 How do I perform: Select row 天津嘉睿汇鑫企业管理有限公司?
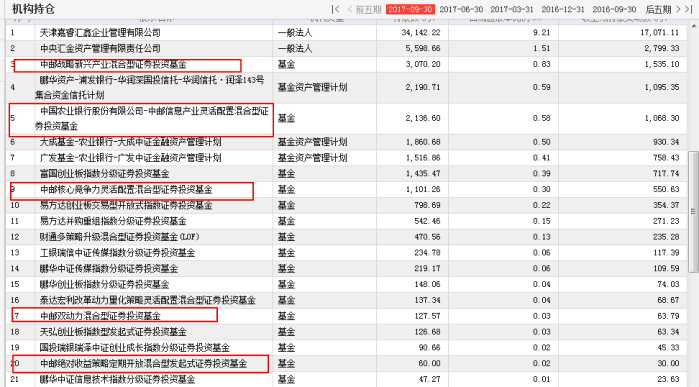point(100,33)
